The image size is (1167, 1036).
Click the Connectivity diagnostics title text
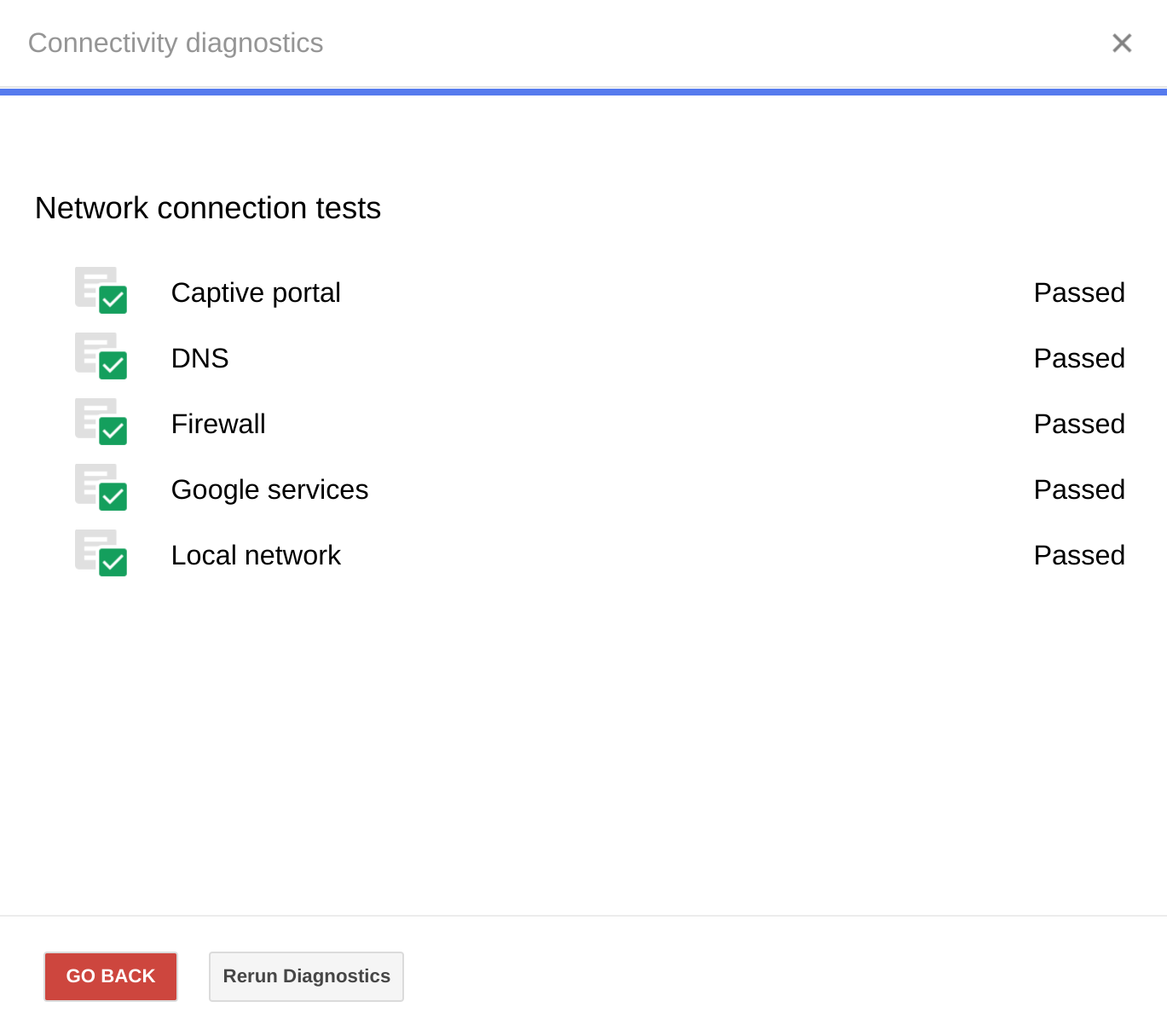pos(176,43)
